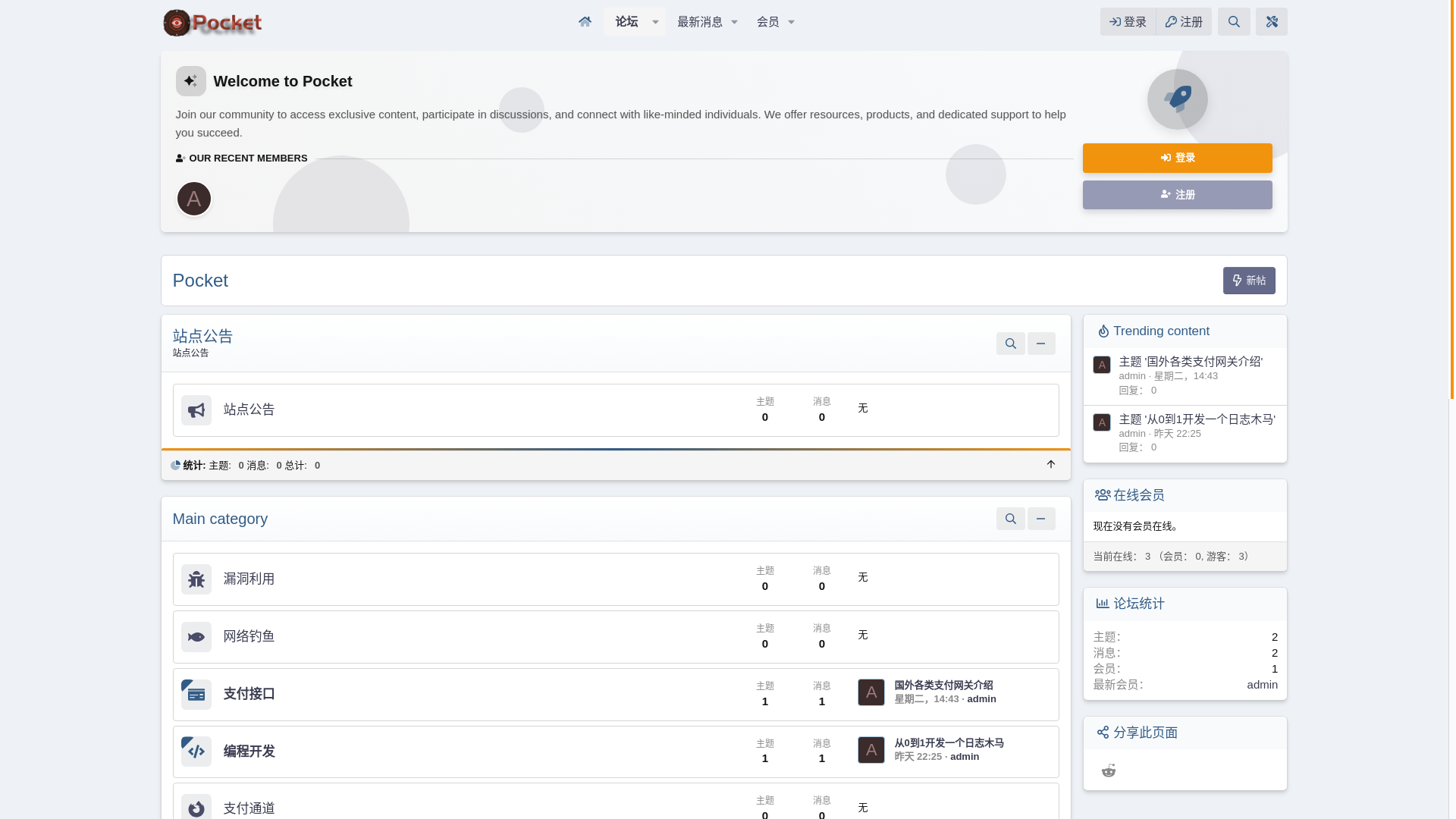Click admin author link in 支付接口 row
This screenshot has height=819, width=1456.
tap(981, 699)
